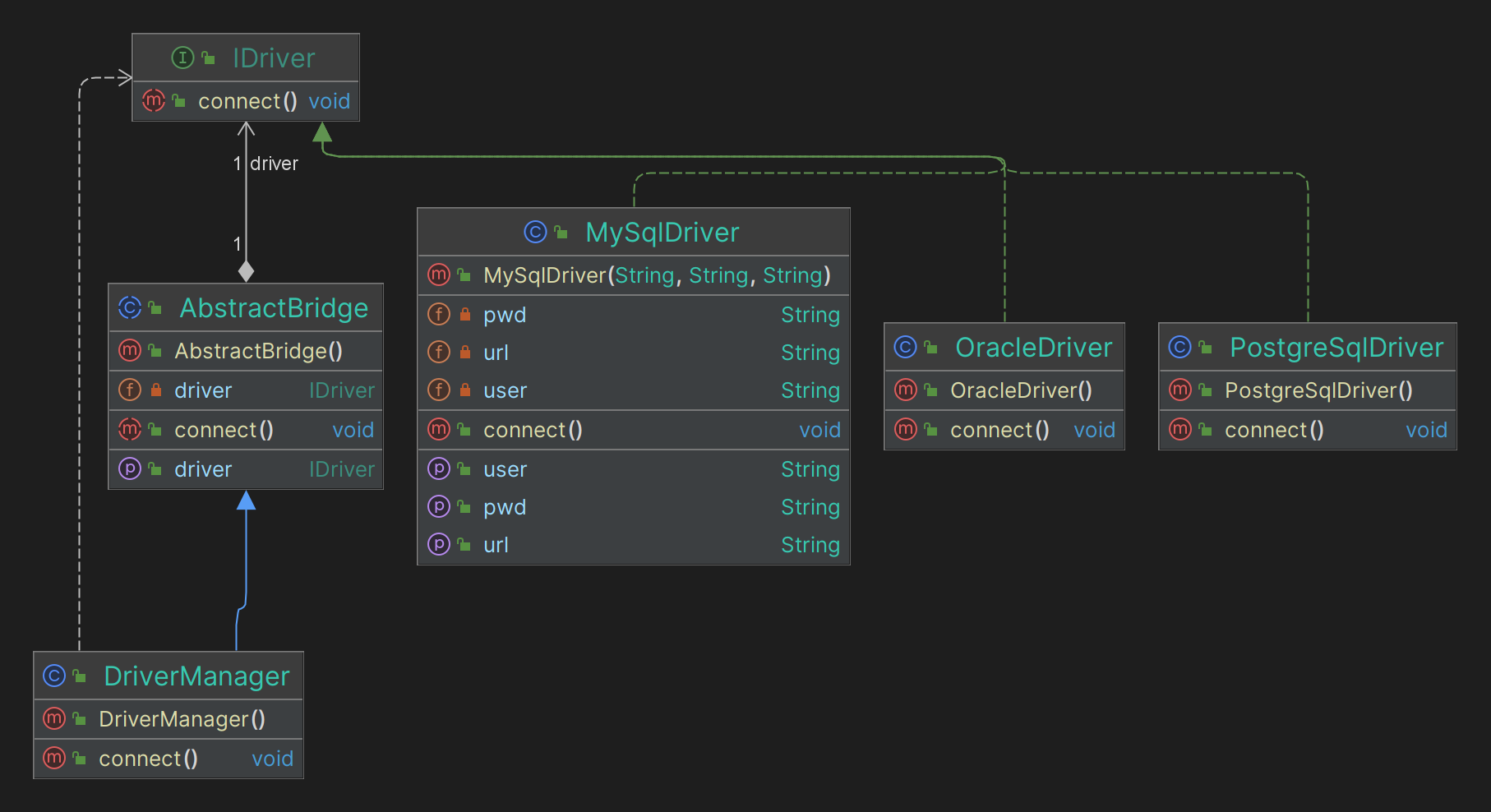Select the AbstractBridge() constructor row
Viewport: 1491px width, 812px height.
(258, 351)
